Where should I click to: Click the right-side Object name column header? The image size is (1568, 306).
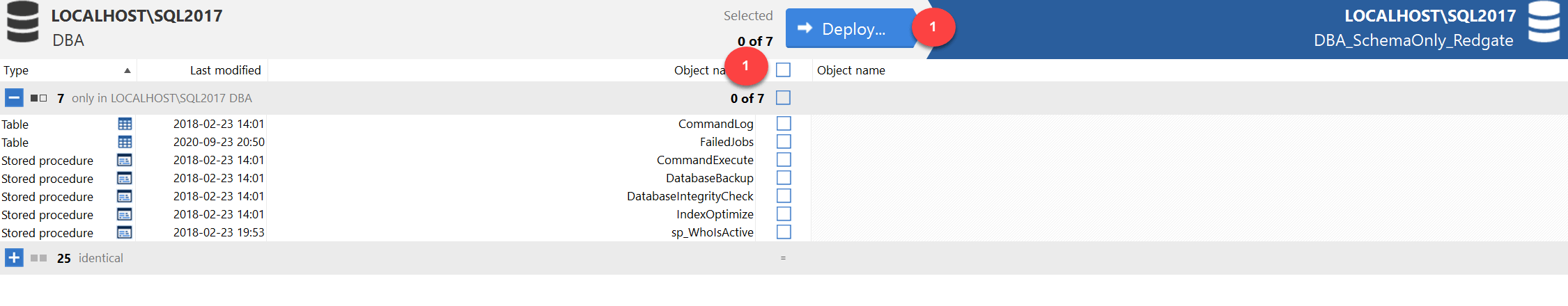[x=851, y=70]
